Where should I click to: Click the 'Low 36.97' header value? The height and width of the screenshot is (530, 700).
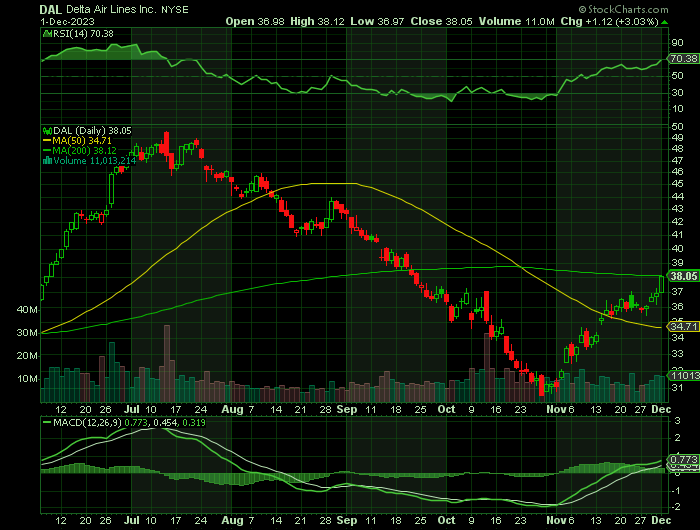point(378,21)
